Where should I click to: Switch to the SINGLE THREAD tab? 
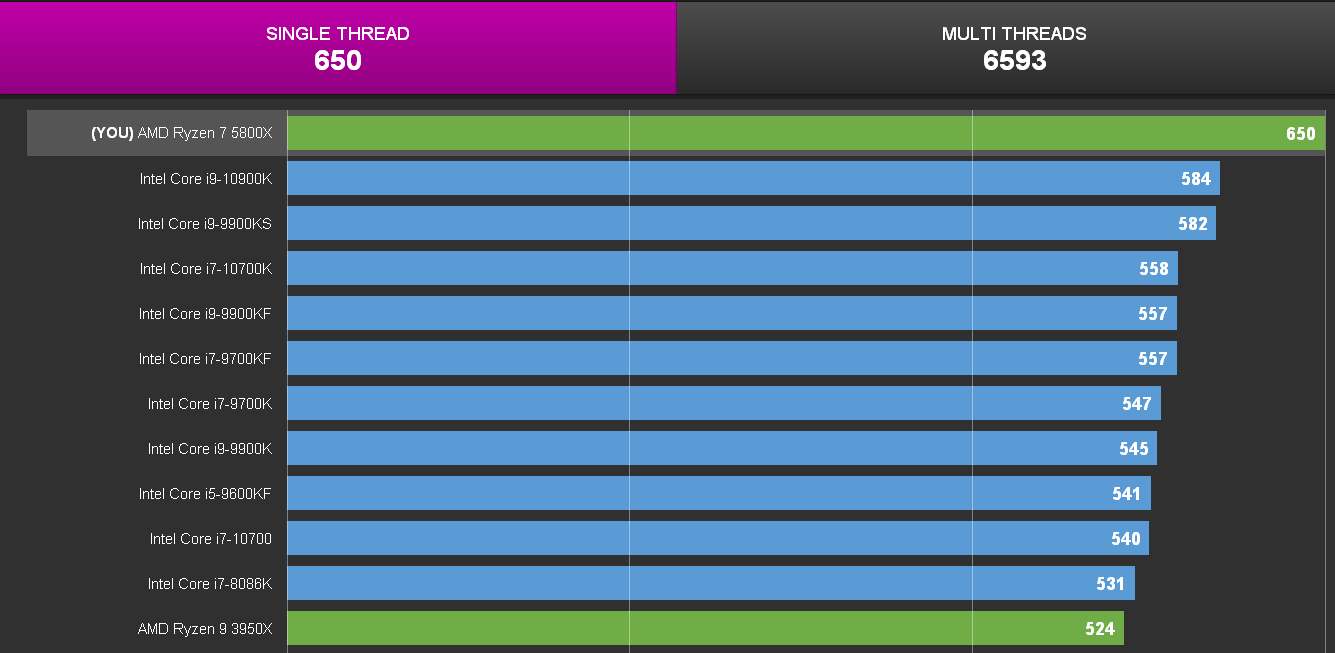338,47
